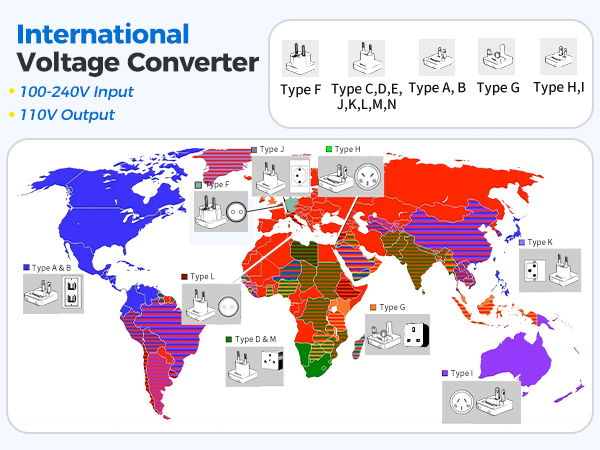Click the 'Type A, B' legend label
Image resolution: width=600 pixels, height=450 pixels.
pyautogui.click(x=437, y=88)
